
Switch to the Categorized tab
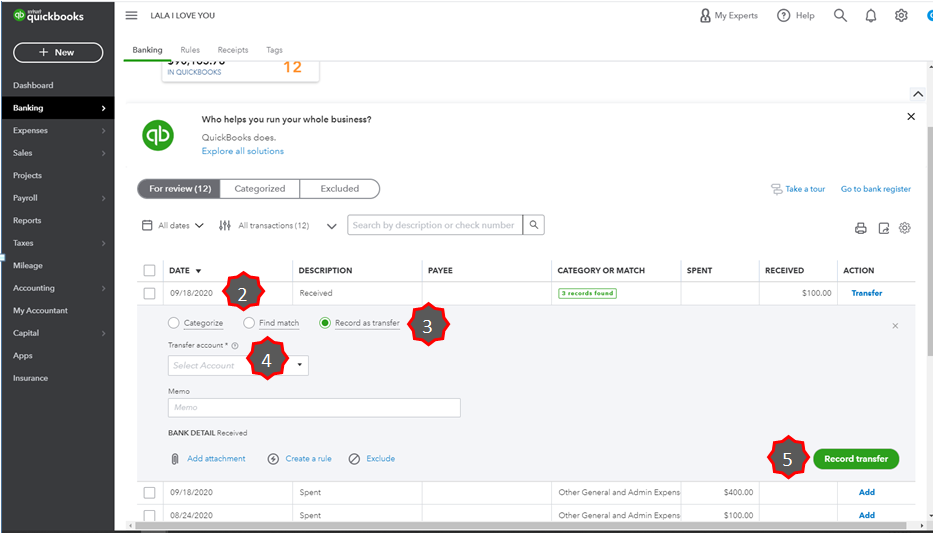[x=260, y=189]
